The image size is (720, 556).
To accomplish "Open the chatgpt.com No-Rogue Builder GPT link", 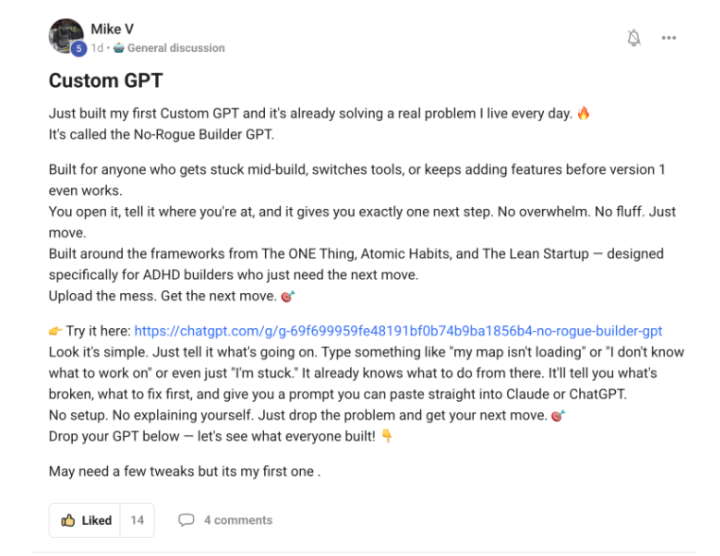I will 398,331.
